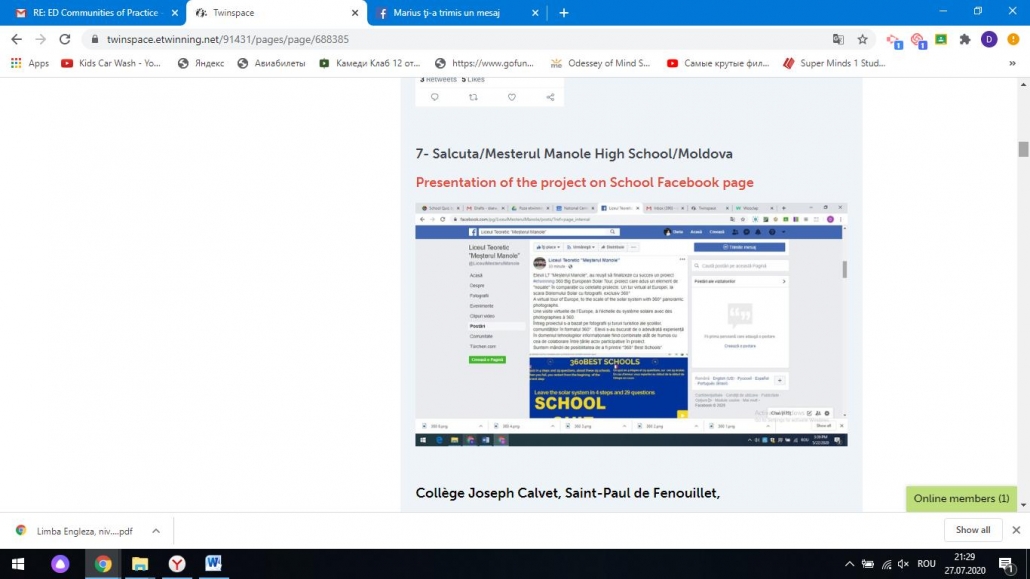
Task: Click the page's vertical scrollbar thumb
Action: pos(1023,149)
